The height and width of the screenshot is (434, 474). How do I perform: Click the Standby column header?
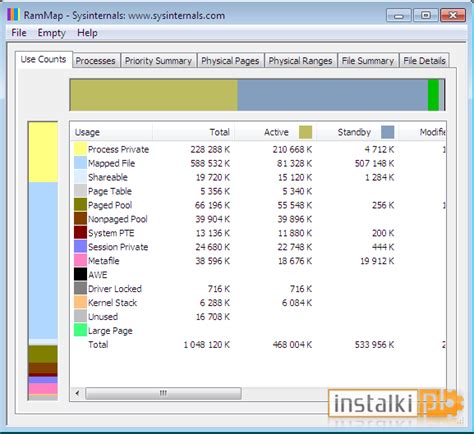pos(357,132)
